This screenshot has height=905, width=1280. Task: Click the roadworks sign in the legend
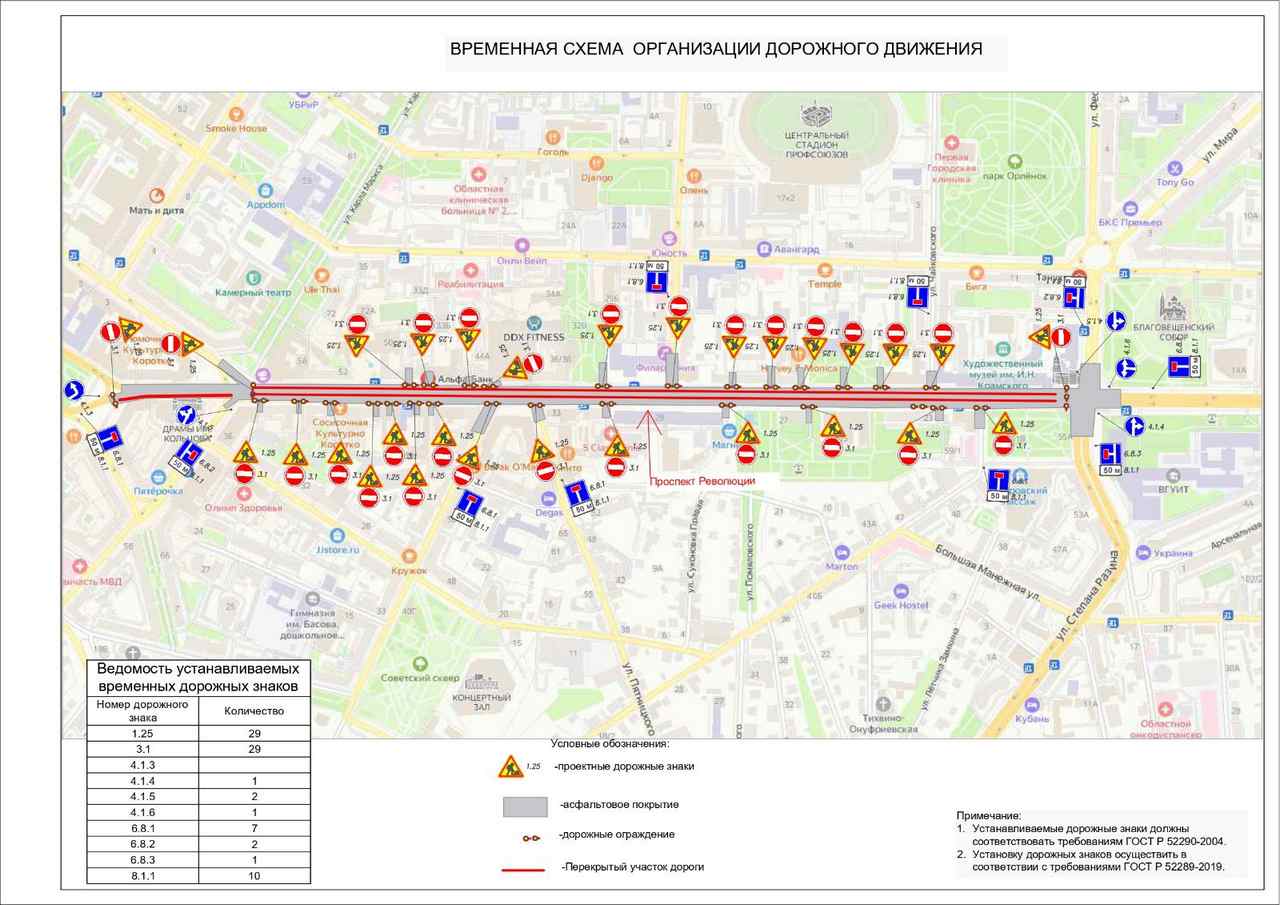[511, 766]
